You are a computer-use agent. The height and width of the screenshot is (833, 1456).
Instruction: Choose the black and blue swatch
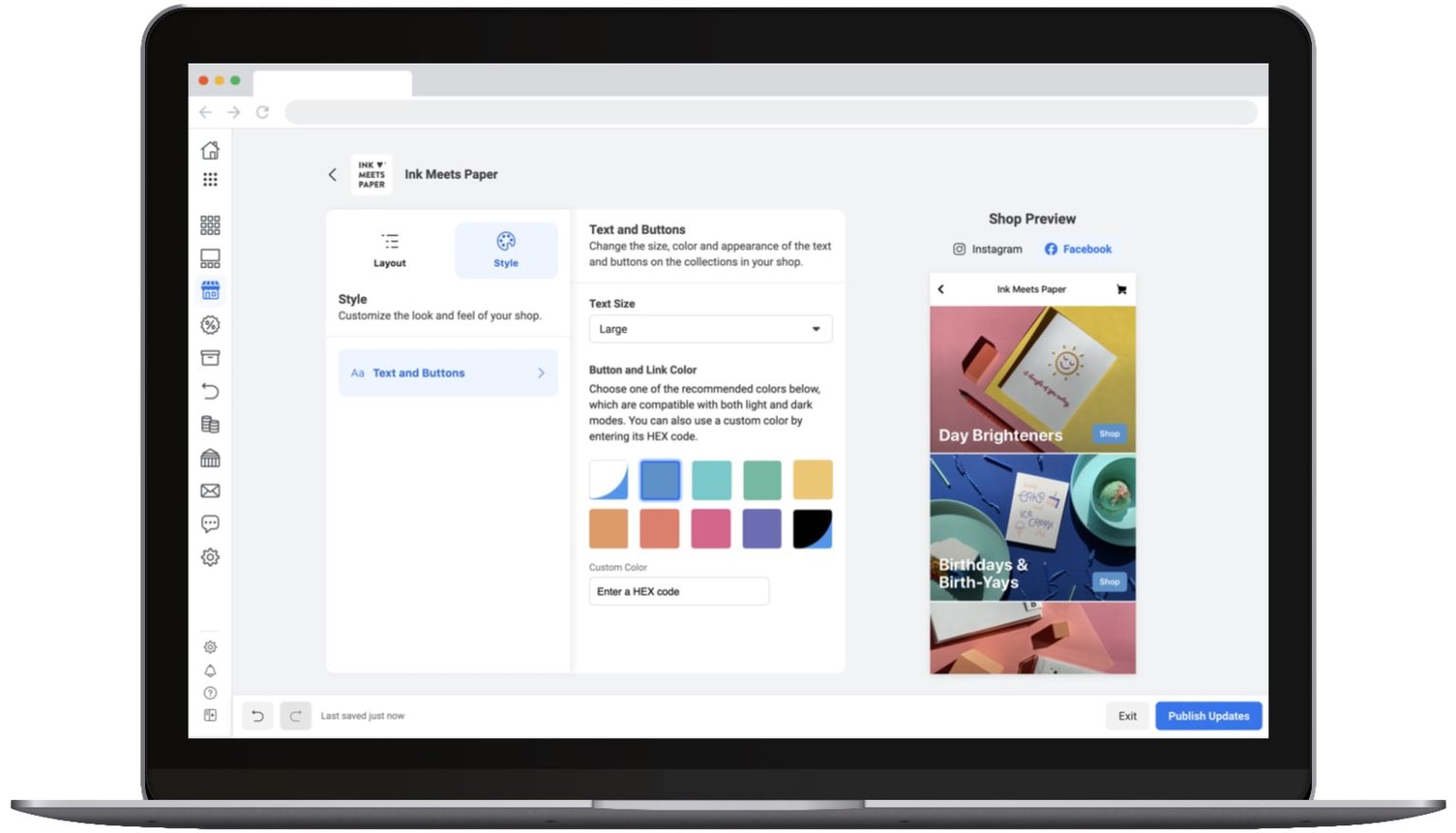(x=812, y=529)
